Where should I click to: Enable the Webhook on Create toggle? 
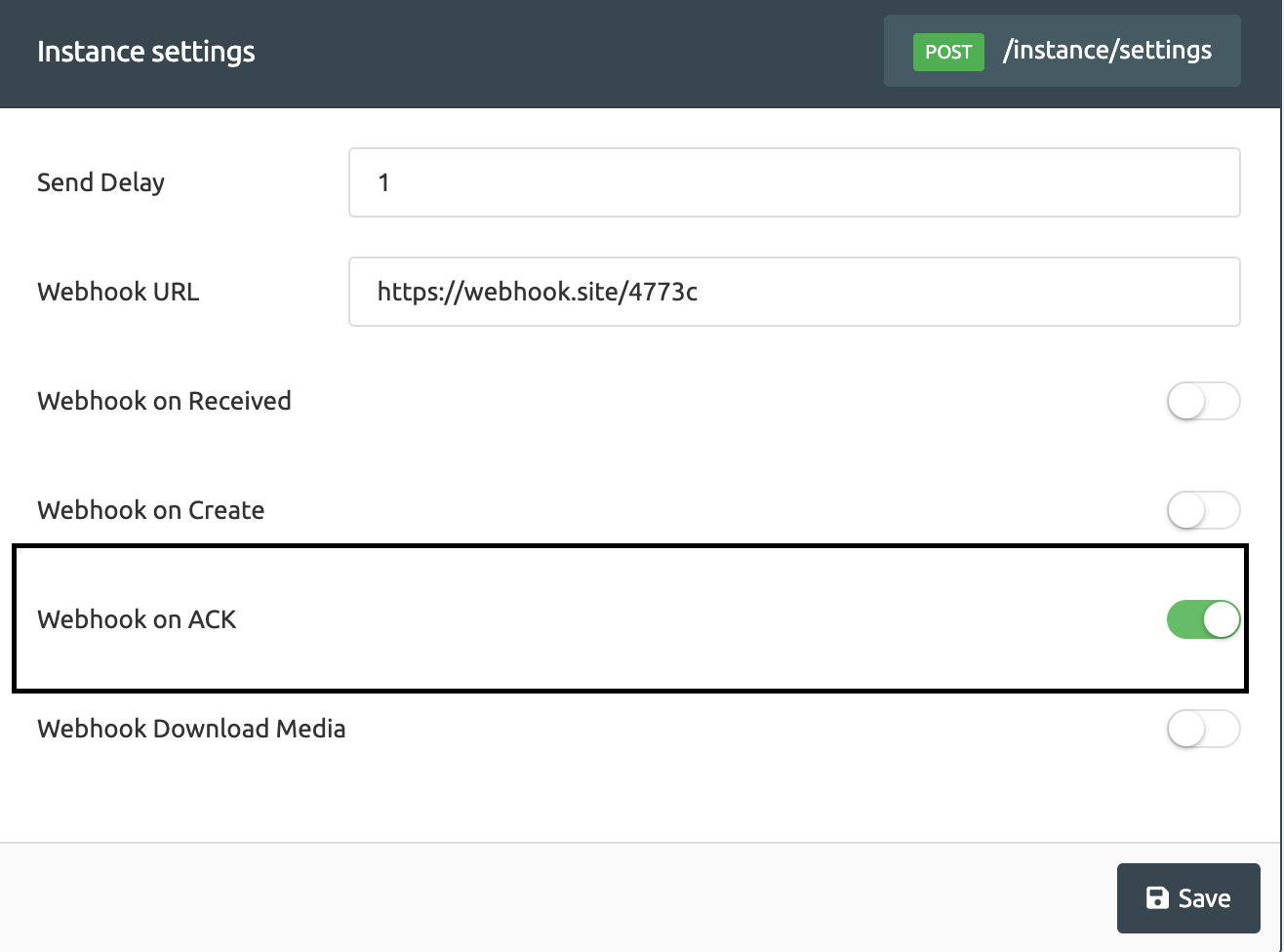click(1203, 510)
